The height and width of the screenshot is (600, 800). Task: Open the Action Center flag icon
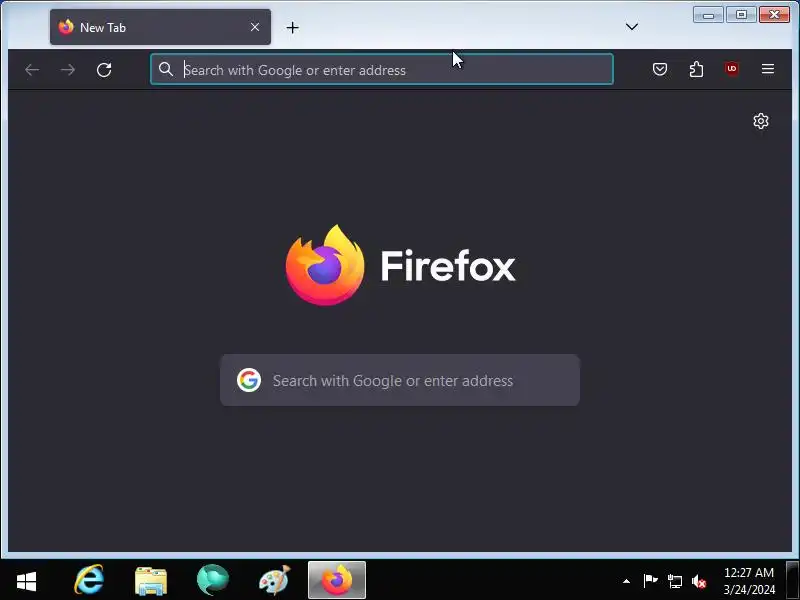(650, 581)
